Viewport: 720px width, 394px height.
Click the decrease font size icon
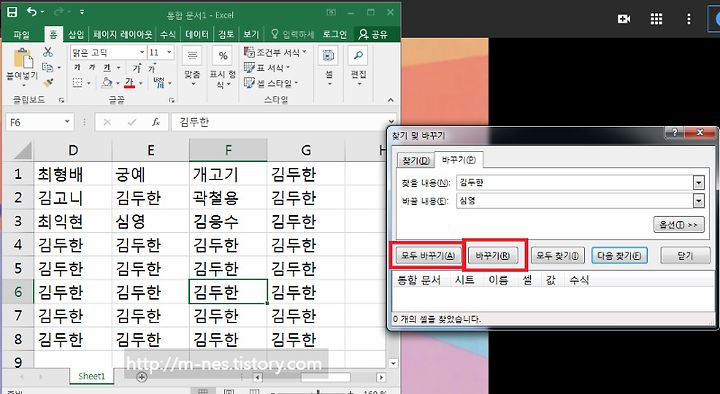coord(152,68)
